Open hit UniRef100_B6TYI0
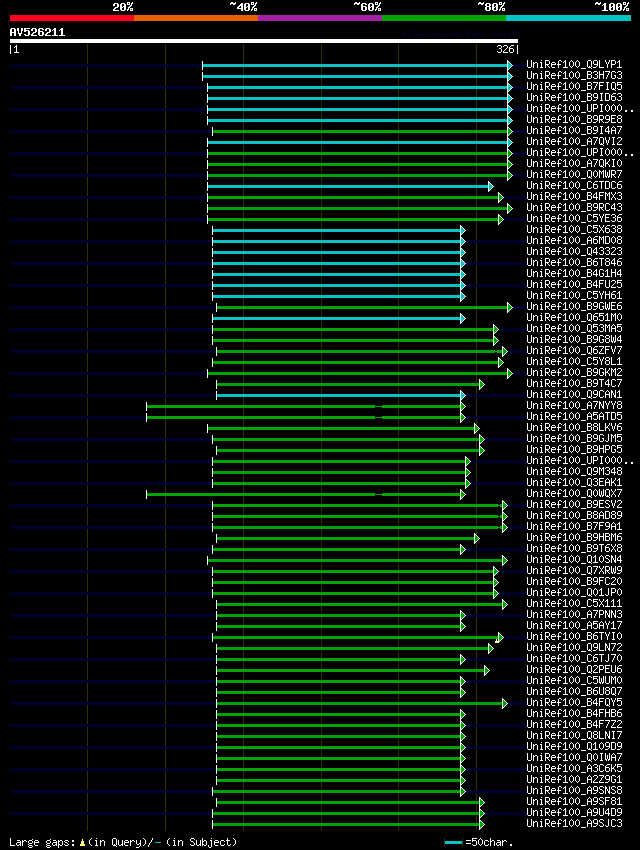The image size is (640, 850). click(x=574, y=636)
